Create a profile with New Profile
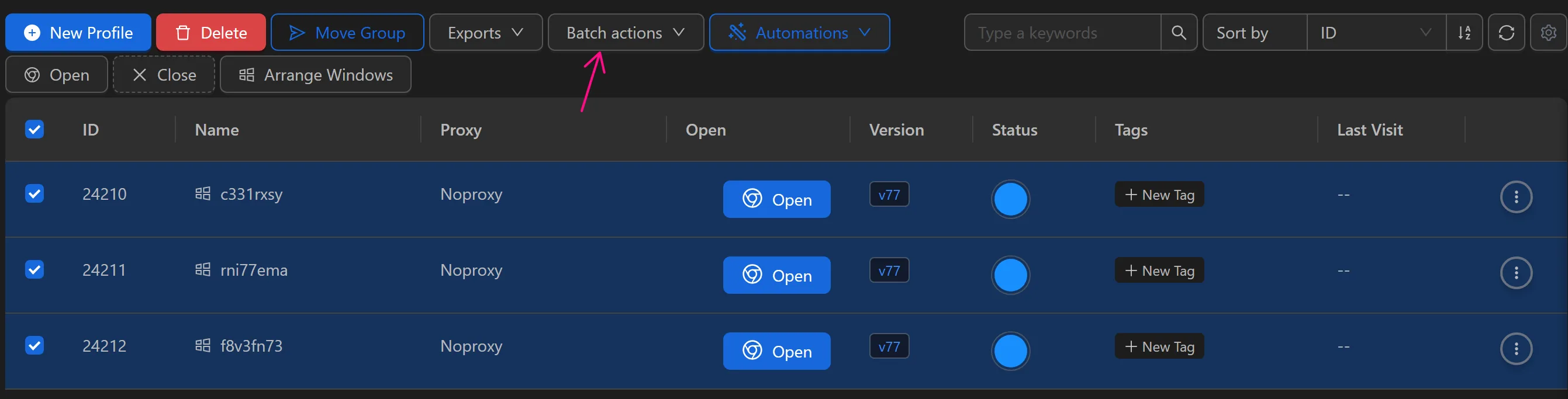The width and height of the screenshot is (1568, 399). [x=77, y=32]
